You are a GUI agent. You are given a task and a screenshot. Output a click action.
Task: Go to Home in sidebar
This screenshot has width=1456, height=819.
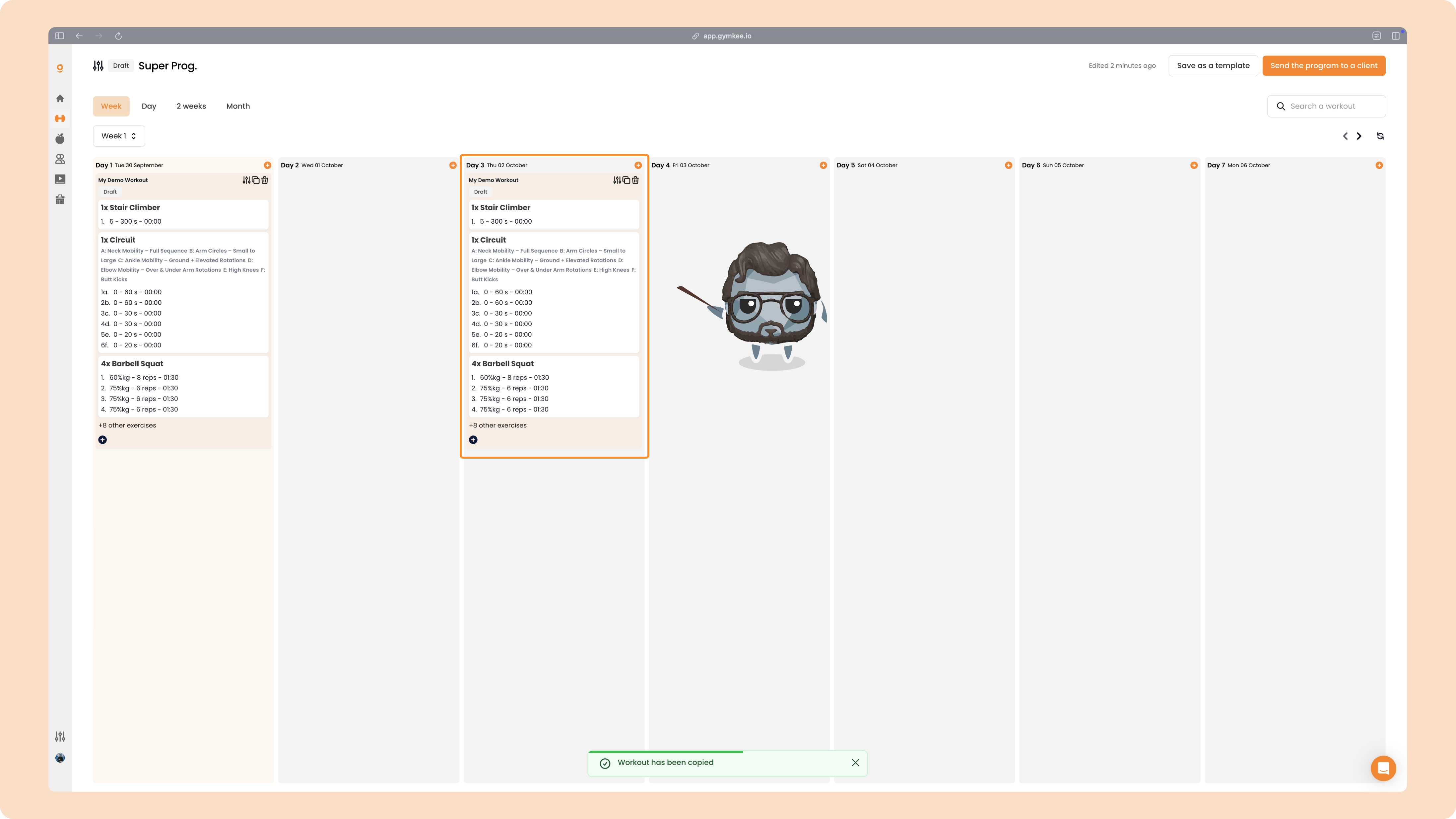(x=60, y=99)
